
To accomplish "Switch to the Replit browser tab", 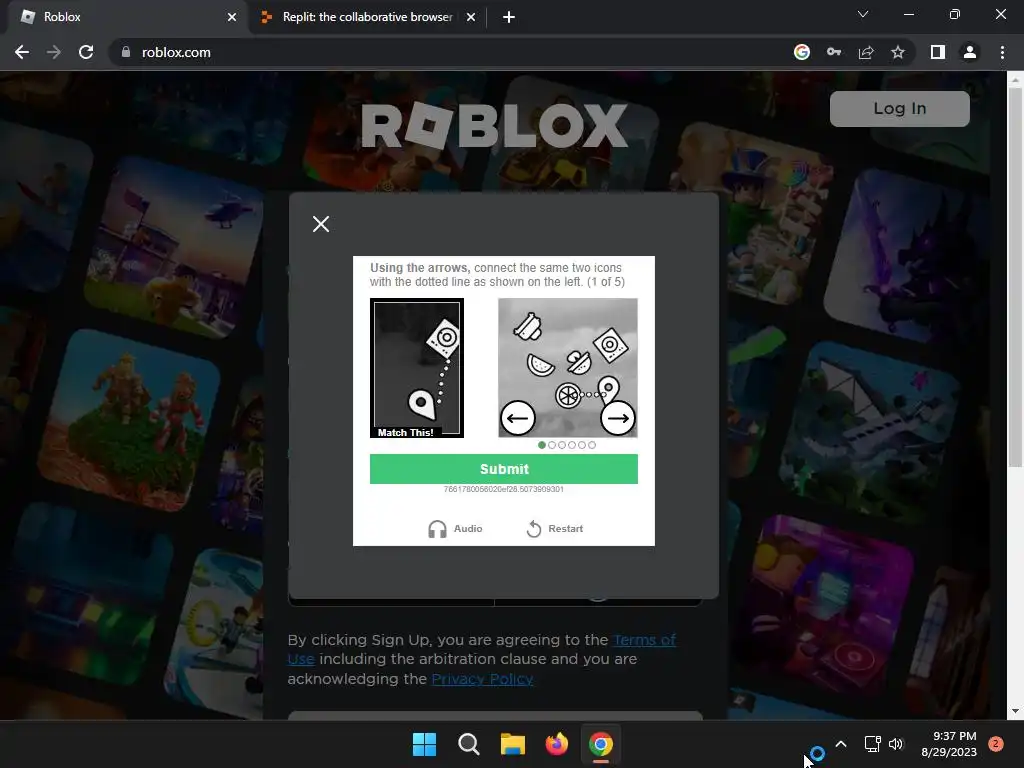I will [x=368, y=17].
